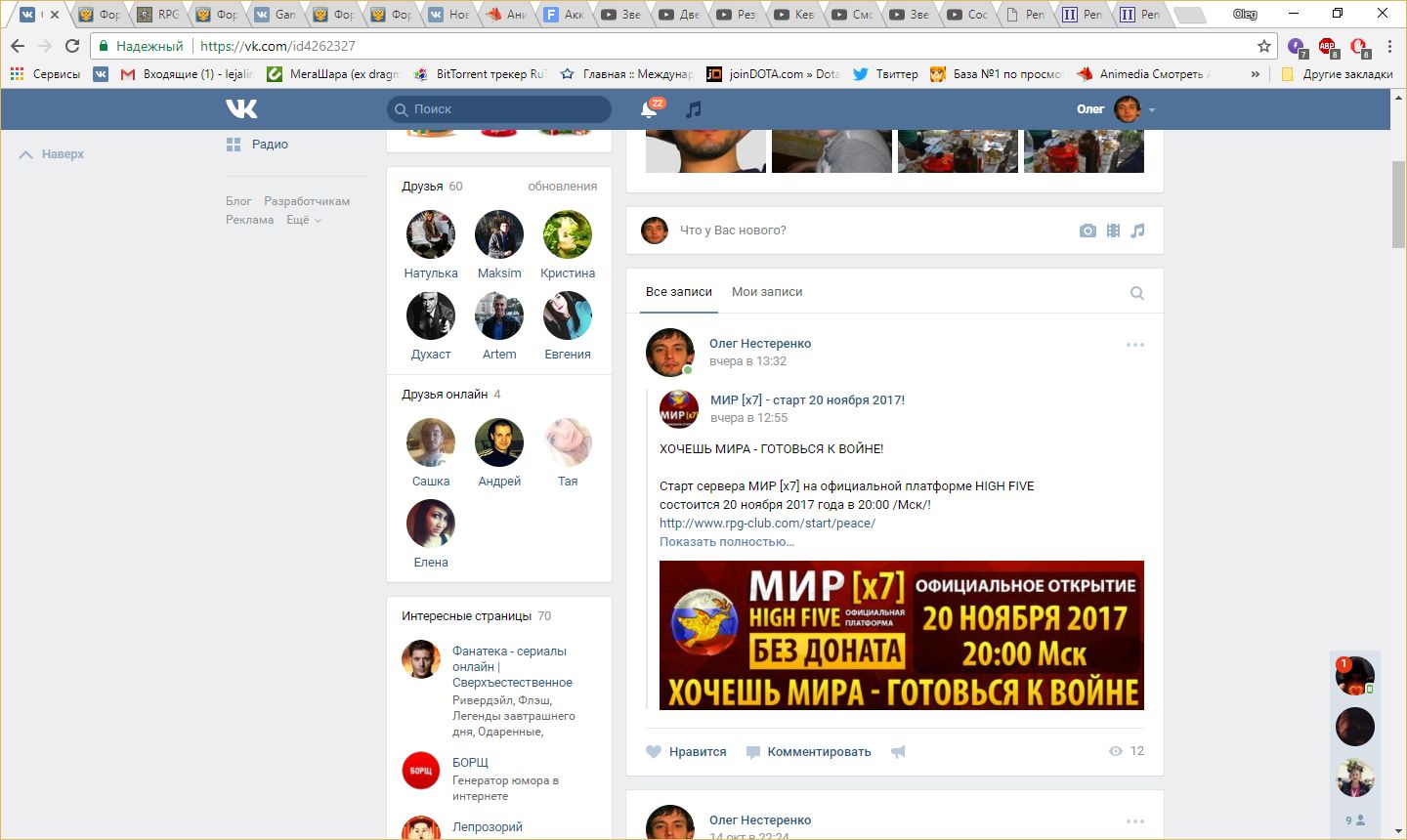Image resolution: width=1407 pixels, height=840 pixels.
Task: Attach a video using the film icon
Action: click(x=1113, y=231)
